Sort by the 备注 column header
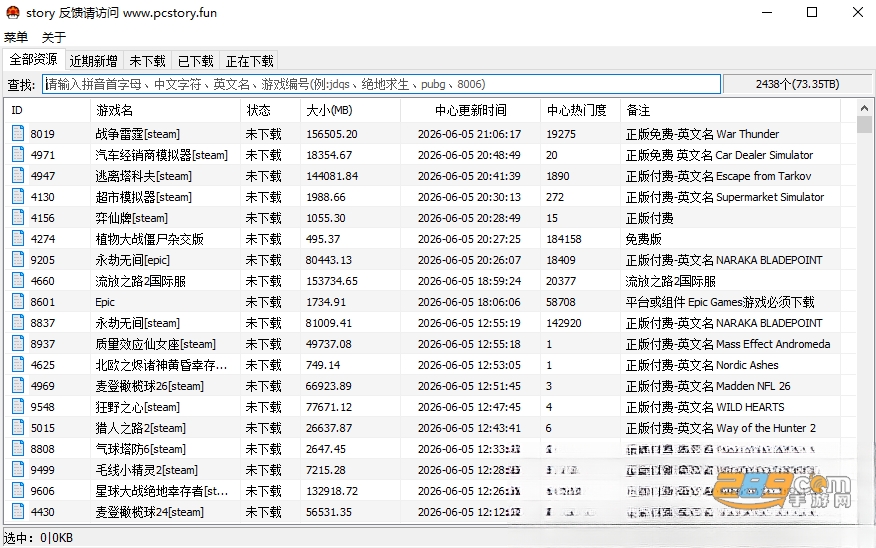876x548 pixels. [x=730, y=111]
